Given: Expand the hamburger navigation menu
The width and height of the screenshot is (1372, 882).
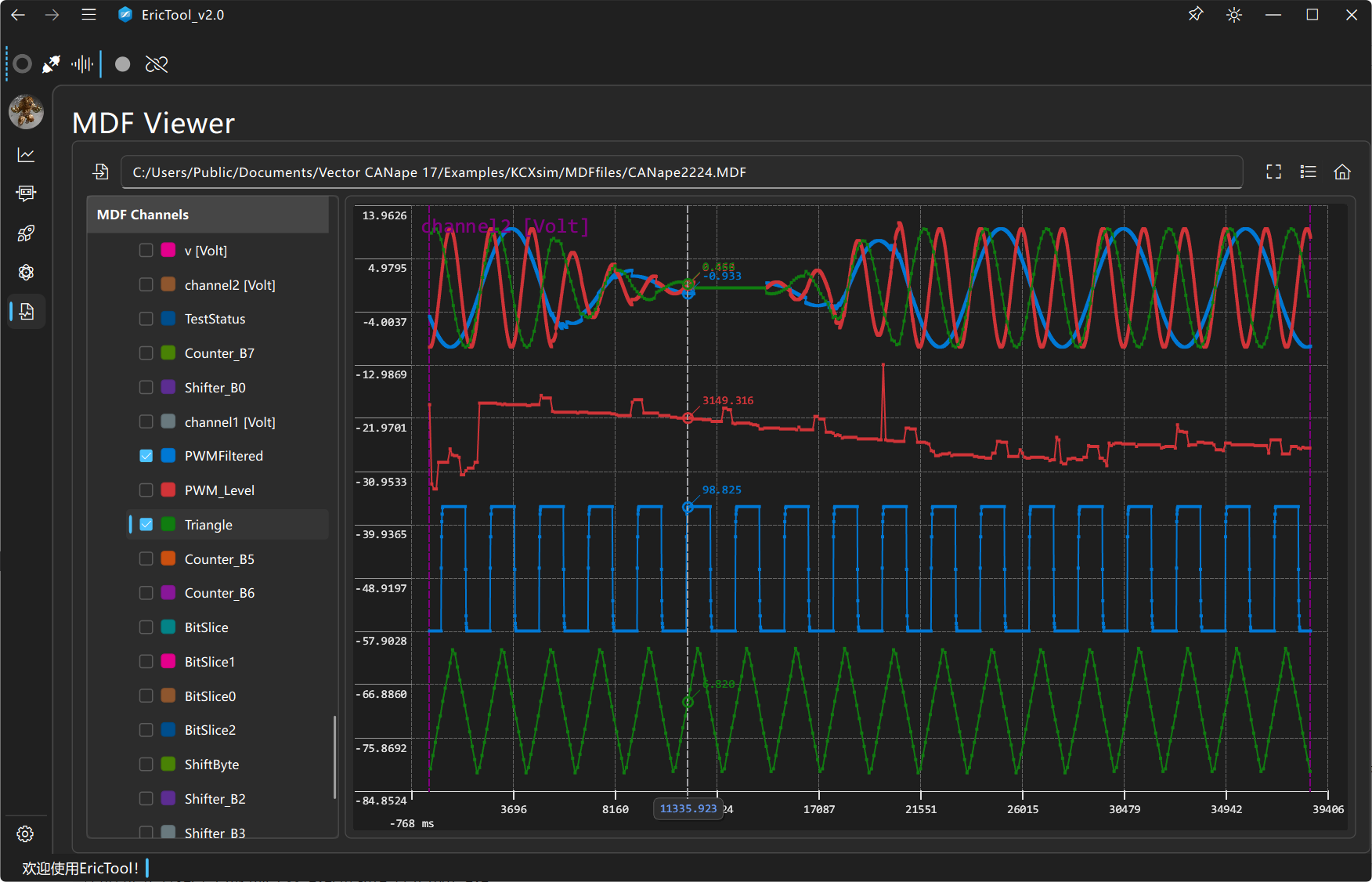Looking at the screenshot, I should (x=88, y=15).
